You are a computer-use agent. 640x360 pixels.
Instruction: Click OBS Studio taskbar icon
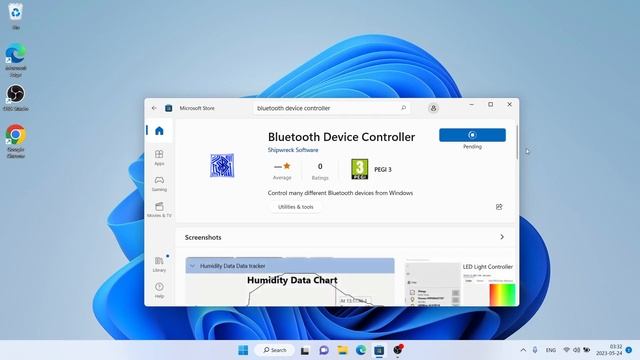click(x=398, y=350)
